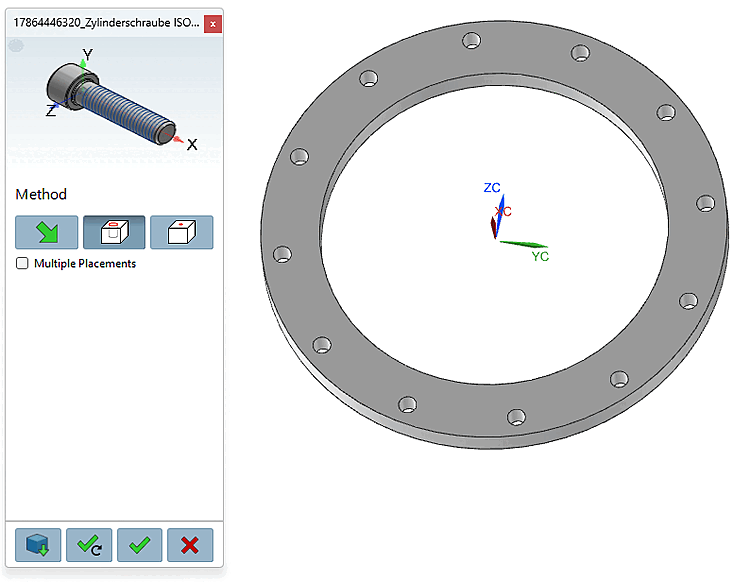Select the green arrow placement method

click(x=46, y=232)
